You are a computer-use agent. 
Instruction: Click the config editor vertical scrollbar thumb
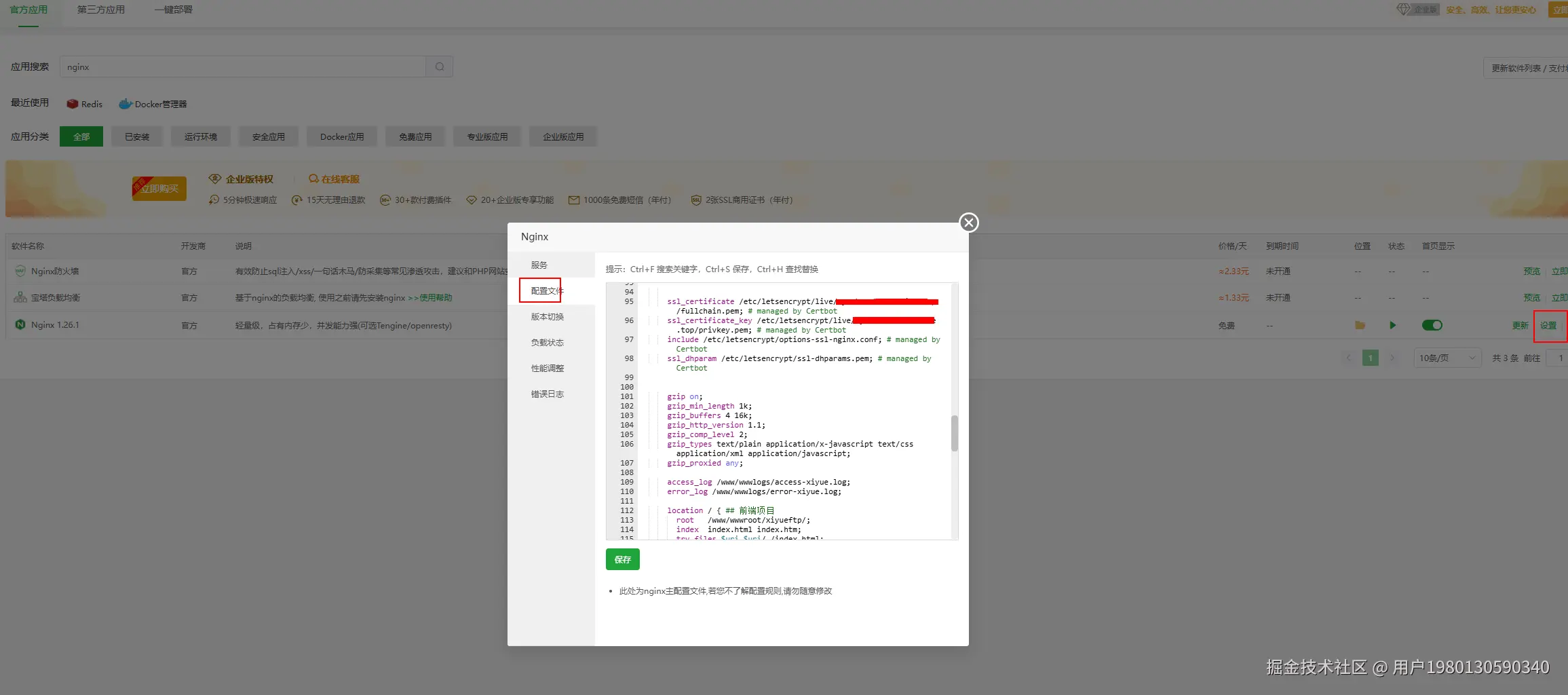click(955, 433)
